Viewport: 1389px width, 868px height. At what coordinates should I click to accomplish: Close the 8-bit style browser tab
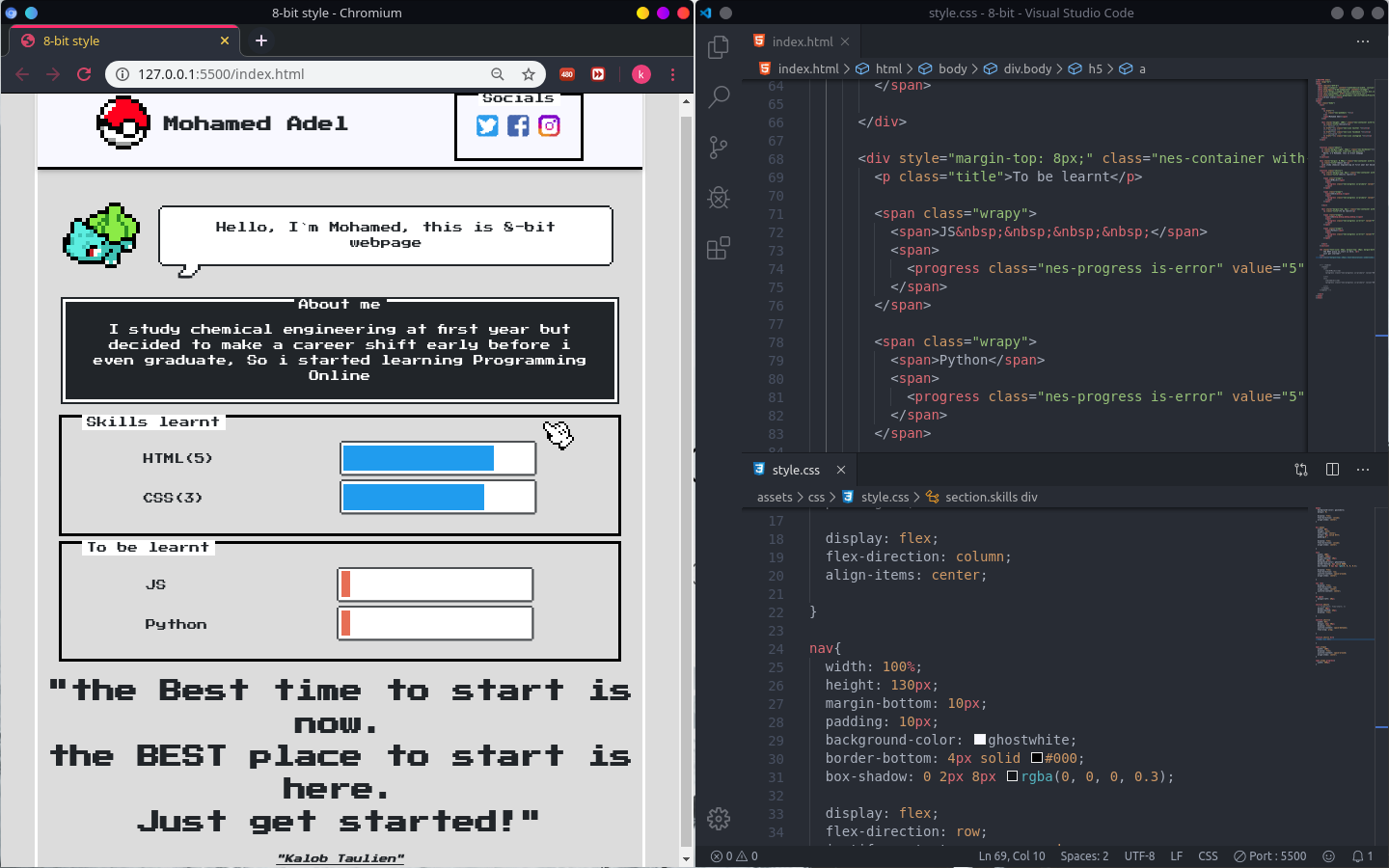tap(225, 41)
